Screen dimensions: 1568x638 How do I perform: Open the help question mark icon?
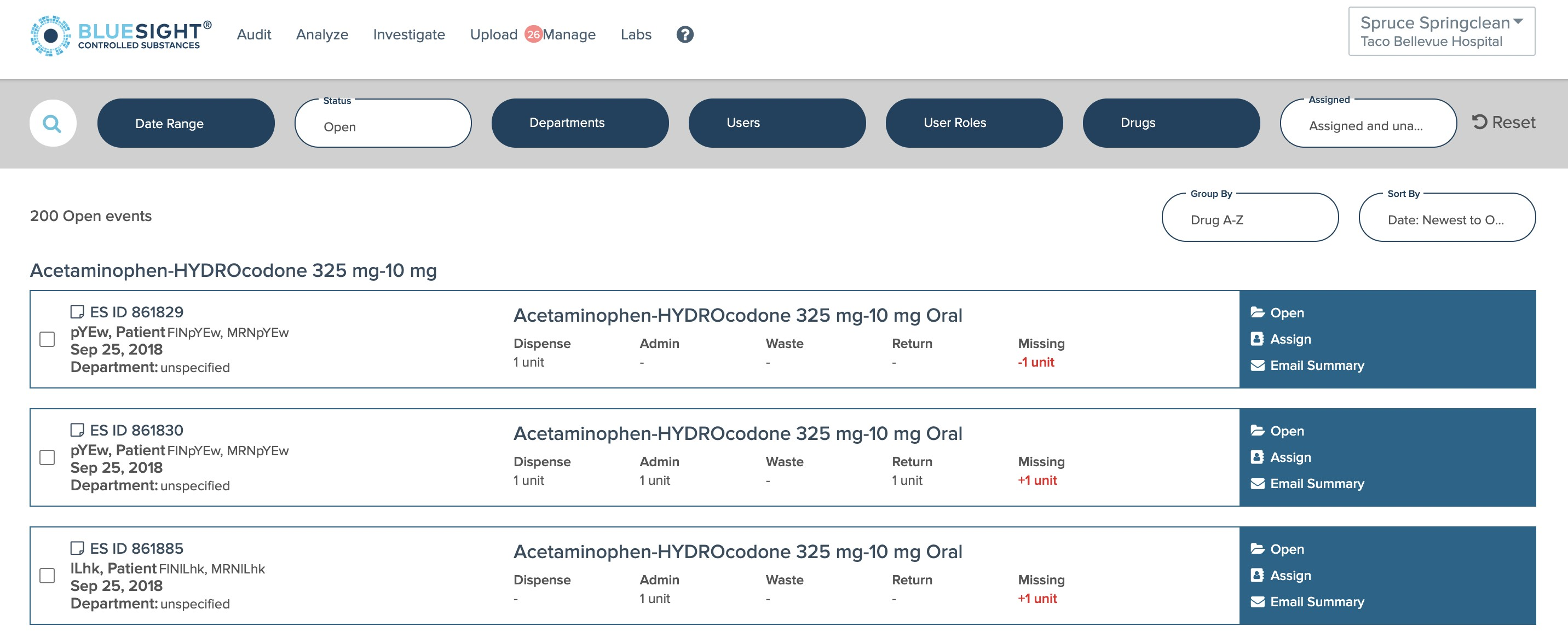point(685,34)
